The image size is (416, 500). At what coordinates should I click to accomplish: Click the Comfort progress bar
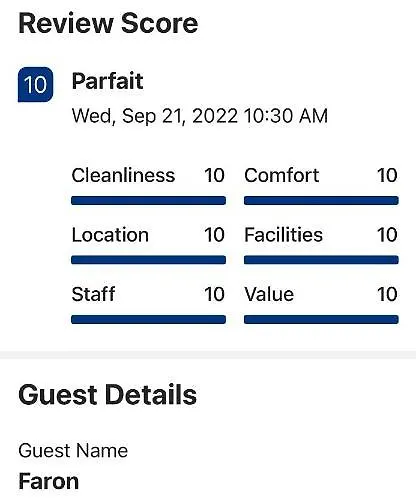point(321,200)
